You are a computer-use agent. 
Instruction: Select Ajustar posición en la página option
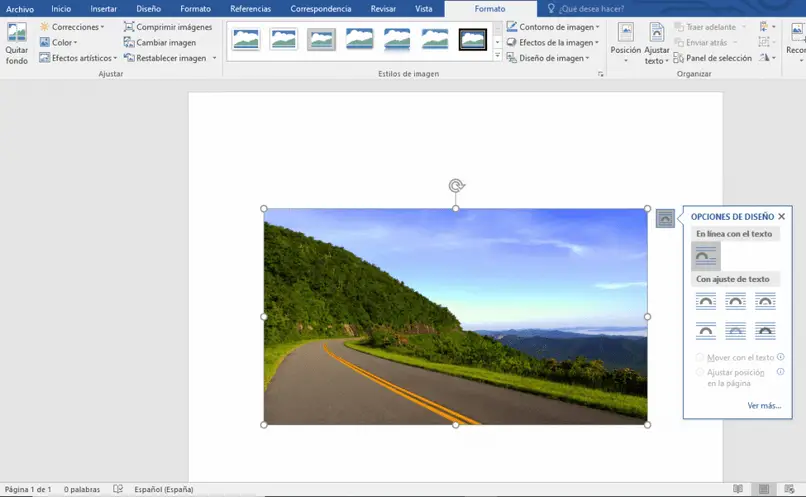point(700,372)
